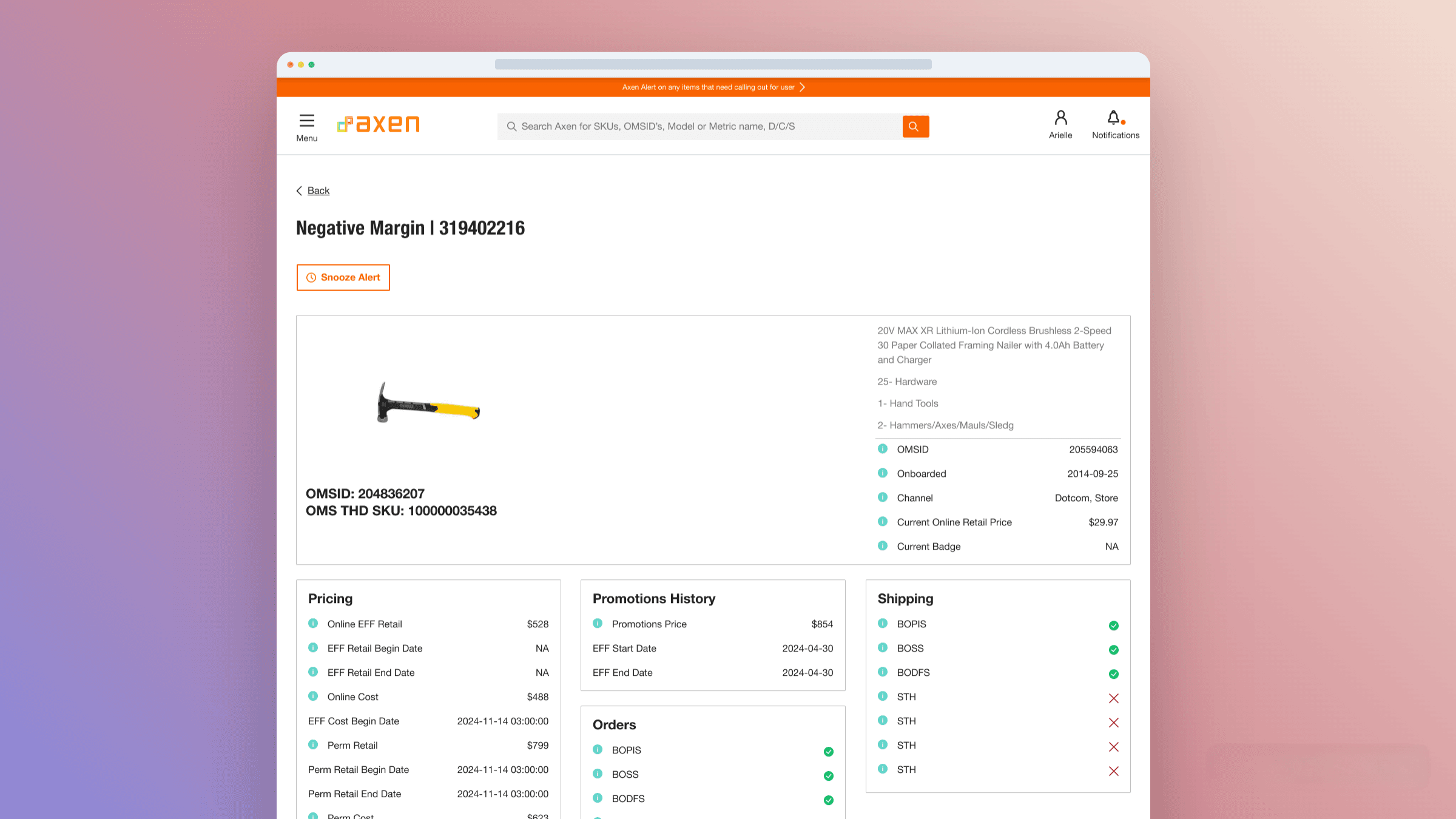Click the first Shipping STH red X

coord(1114,698)
